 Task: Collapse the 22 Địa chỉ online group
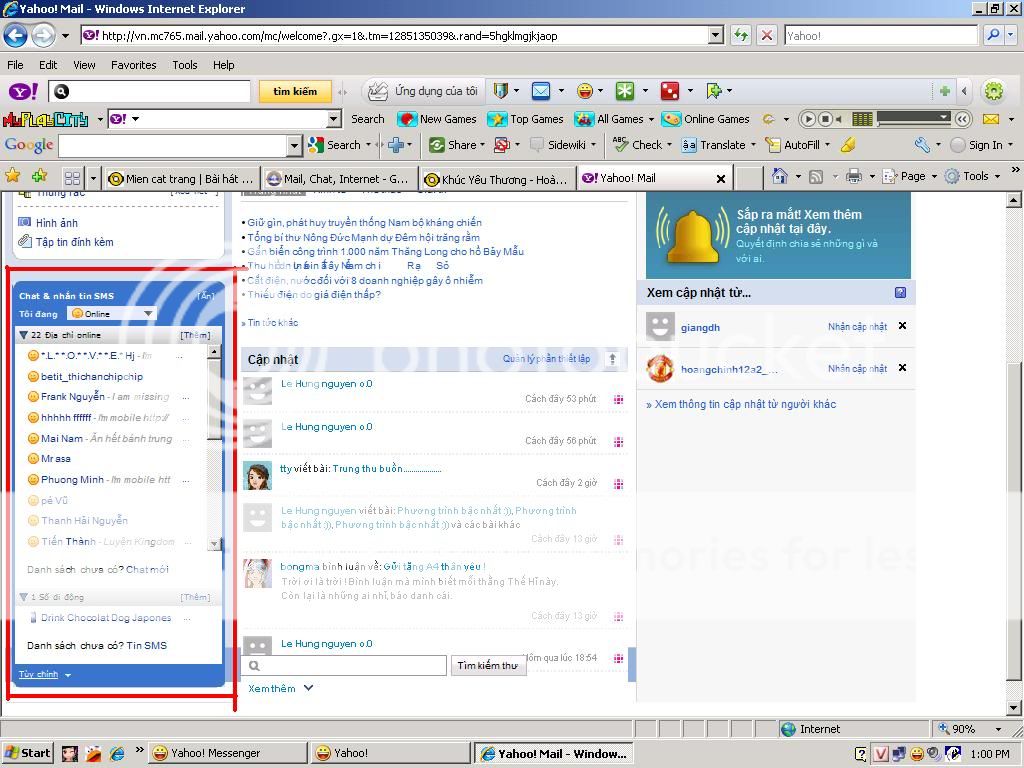(x=24, y=335)
